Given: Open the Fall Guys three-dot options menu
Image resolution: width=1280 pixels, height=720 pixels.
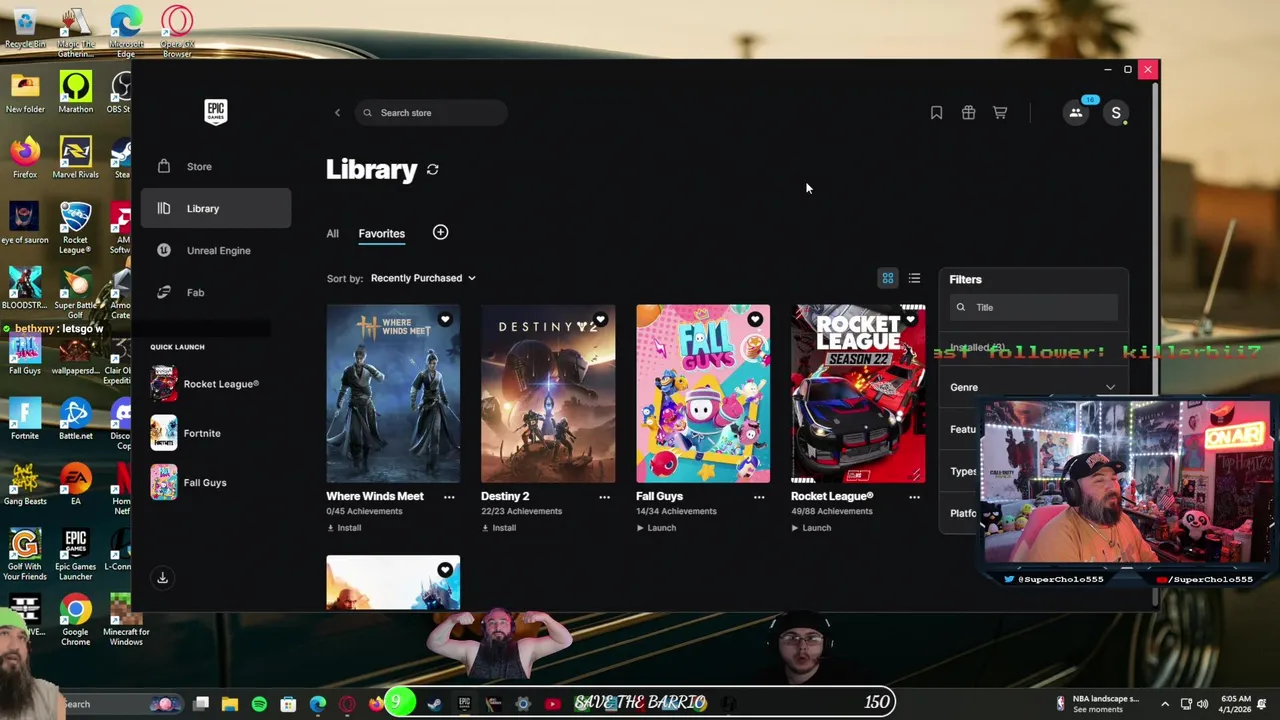Looking at the screenshot, I should click(759, 497).
